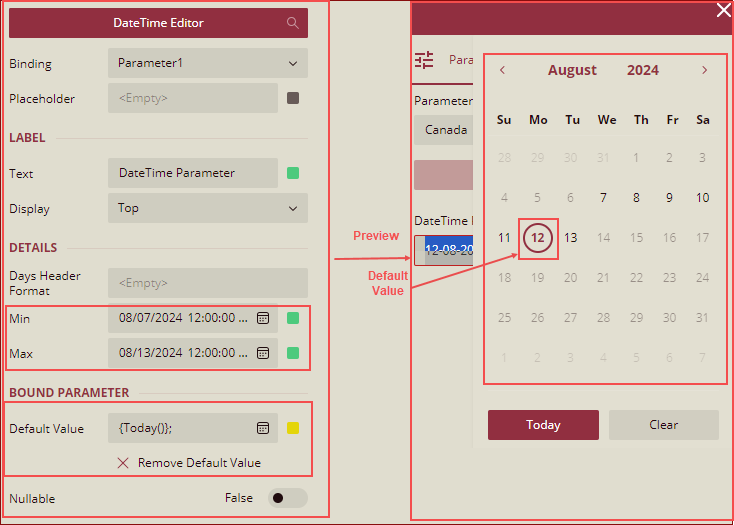Click the Parameters tab label in preview

coord(461,60)
